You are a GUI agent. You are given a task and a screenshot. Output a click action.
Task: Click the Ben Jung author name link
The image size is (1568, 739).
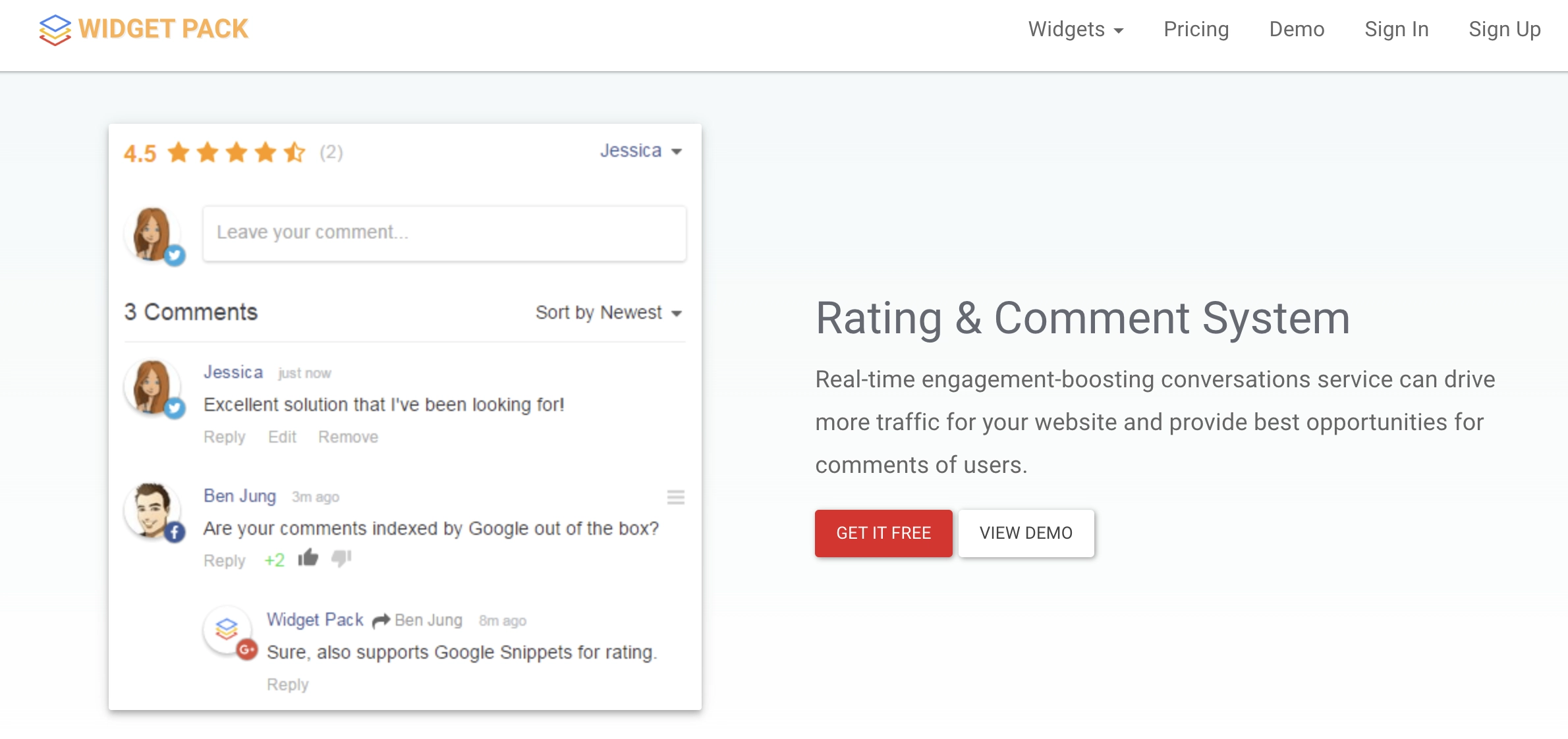(x=239, y=496)
